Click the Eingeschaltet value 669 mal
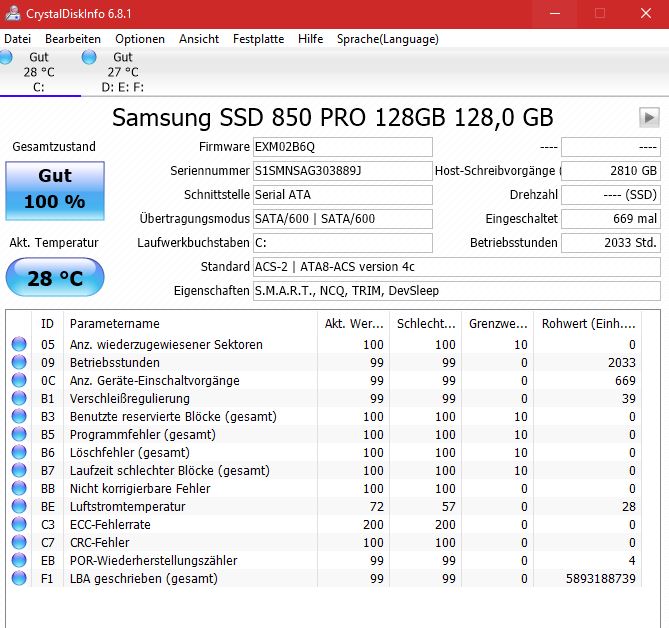The width and height of the screenshot is (669, 628). coord(611,218)
